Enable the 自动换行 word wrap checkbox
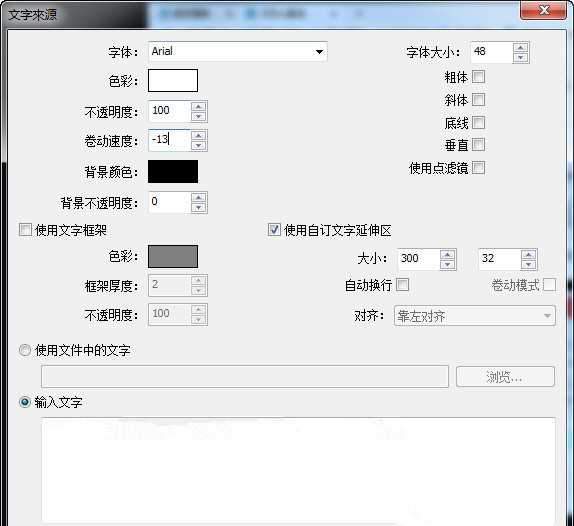Image resolution: width=574 pixels, height=526 pixels. click(x=403, y=284)
